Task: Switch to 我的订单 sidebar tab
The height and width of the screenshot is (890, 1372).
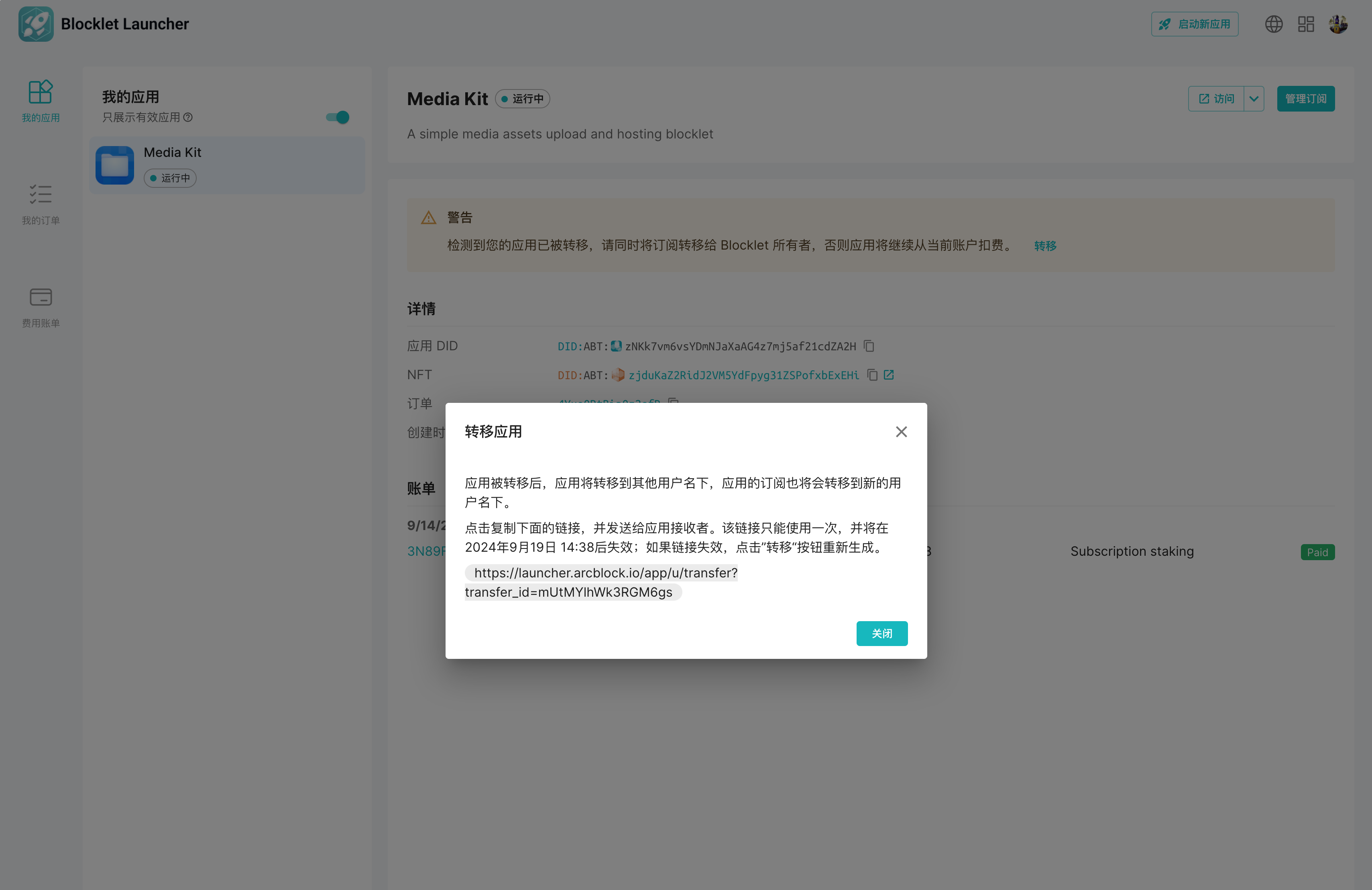Action: [41, 204]
